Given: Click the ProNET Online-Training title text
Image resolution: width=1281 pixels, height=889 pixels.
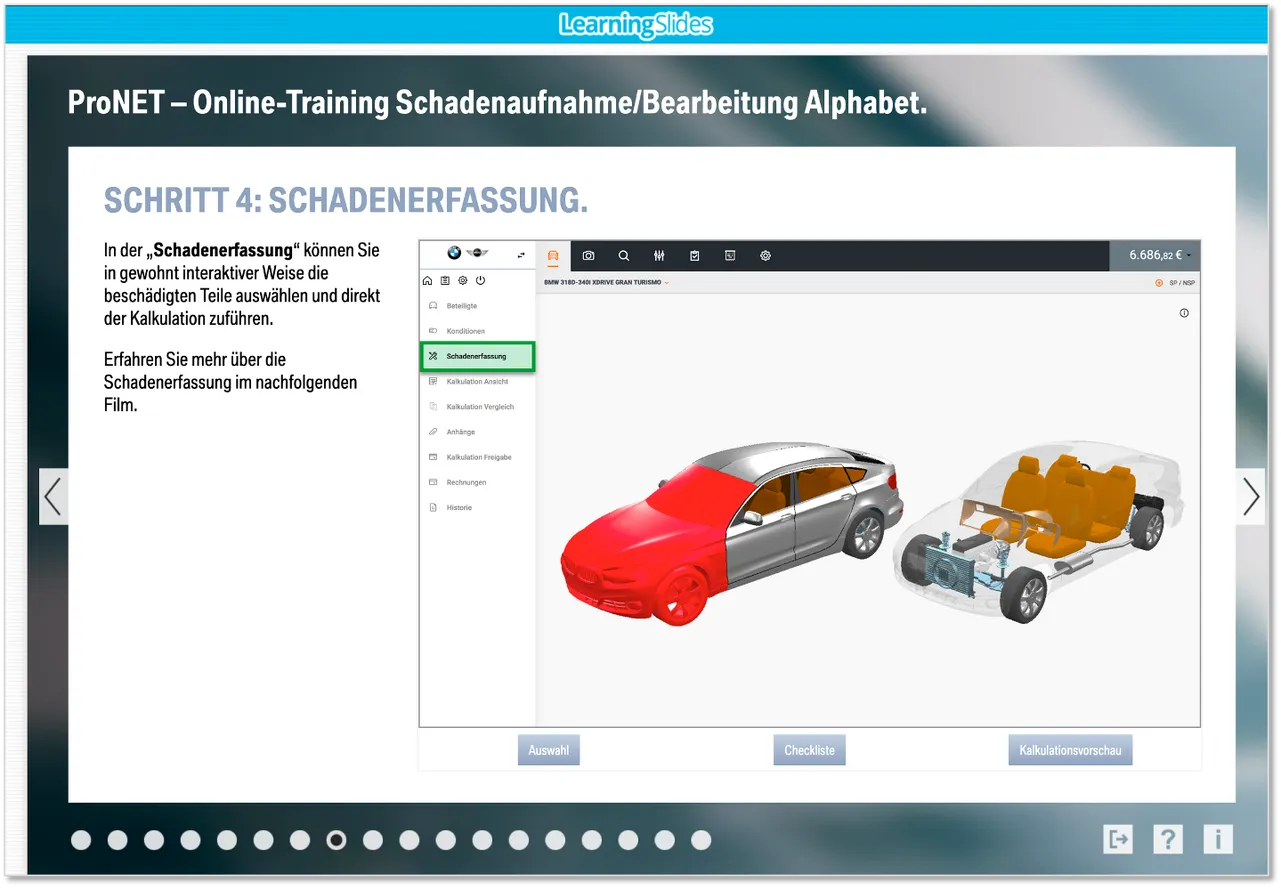Looking at the screenshot, I should point(497,102).
